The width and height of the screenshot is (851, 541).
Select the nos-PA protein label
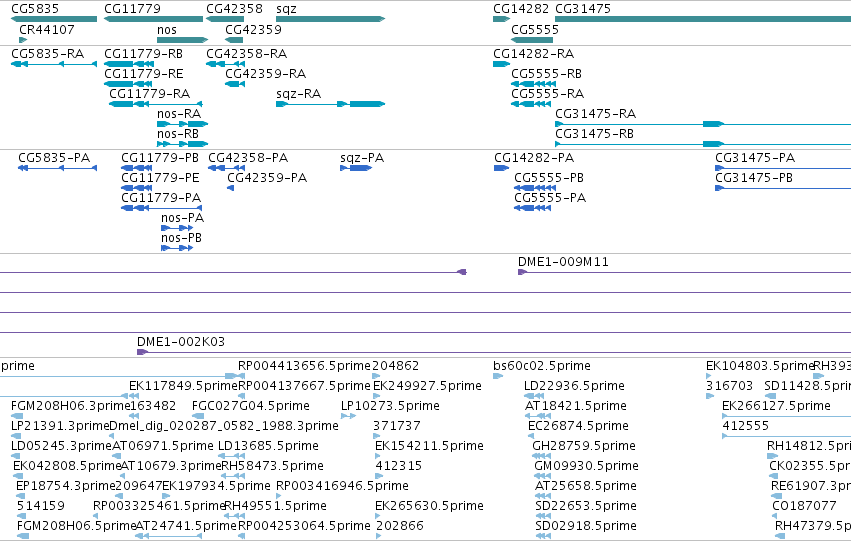182,218
